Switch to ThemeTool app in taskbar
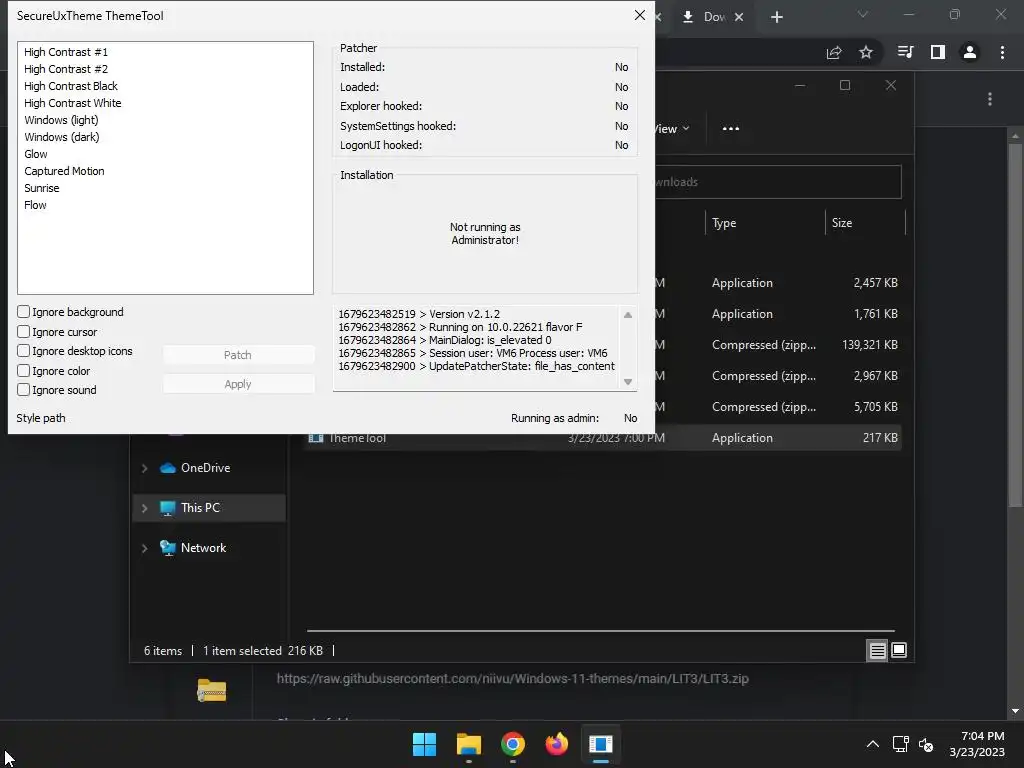This screenshot has width=1024, height=768. [x=600, y=744]
